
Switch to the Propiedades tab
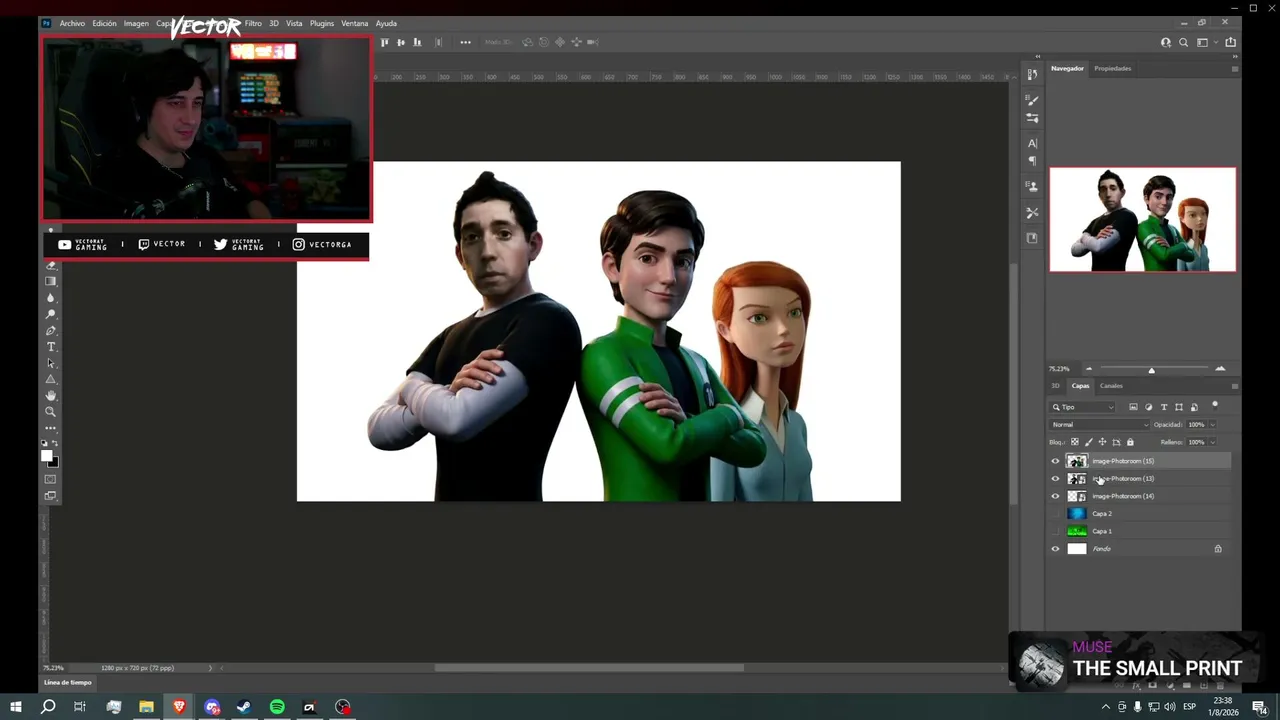click(x=1113, y=69)
